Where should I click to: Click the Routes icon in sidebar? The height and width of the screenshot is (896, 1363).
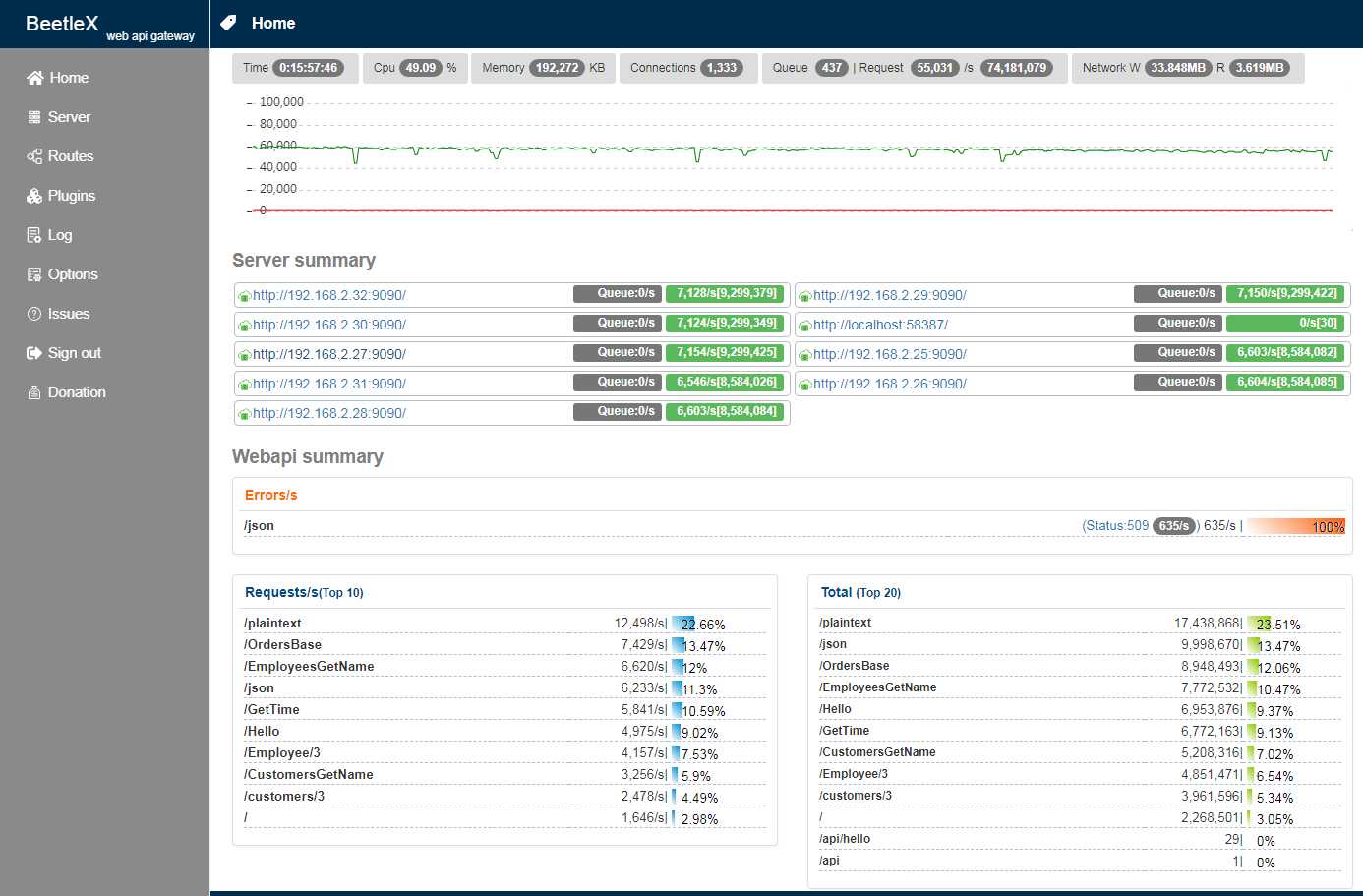click(x=34, y=156)
